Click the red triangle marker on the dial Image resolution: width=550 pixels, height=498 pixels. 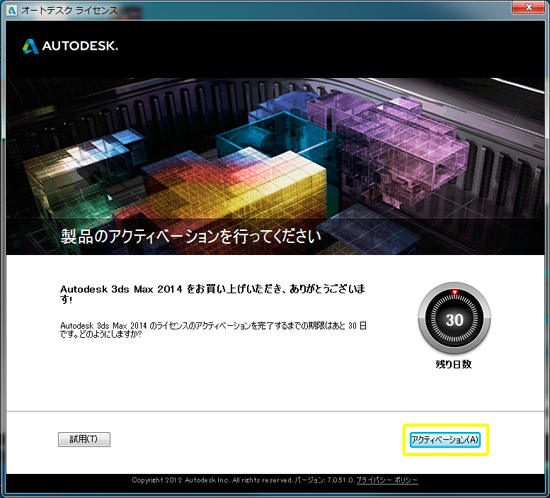click(x=454, y=292)
